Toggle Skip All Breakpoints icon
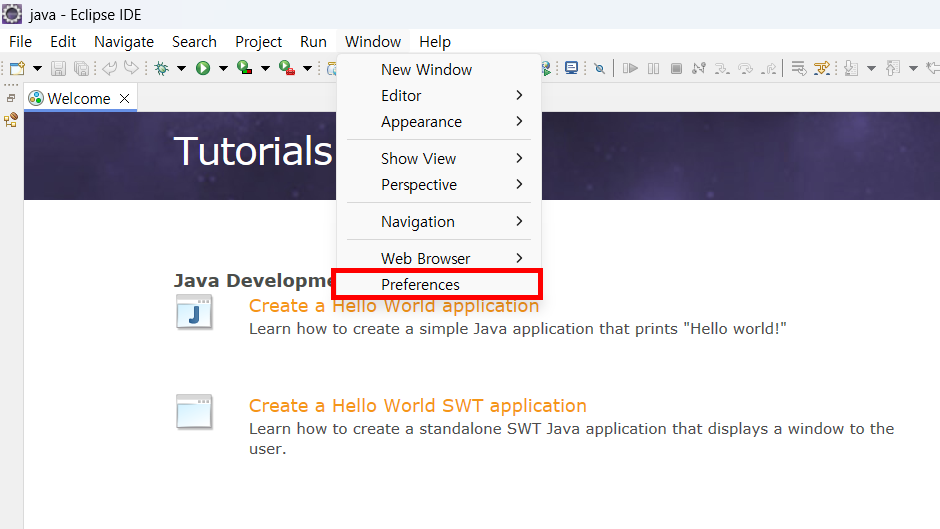The image size is (940, 529). (599, 68)
